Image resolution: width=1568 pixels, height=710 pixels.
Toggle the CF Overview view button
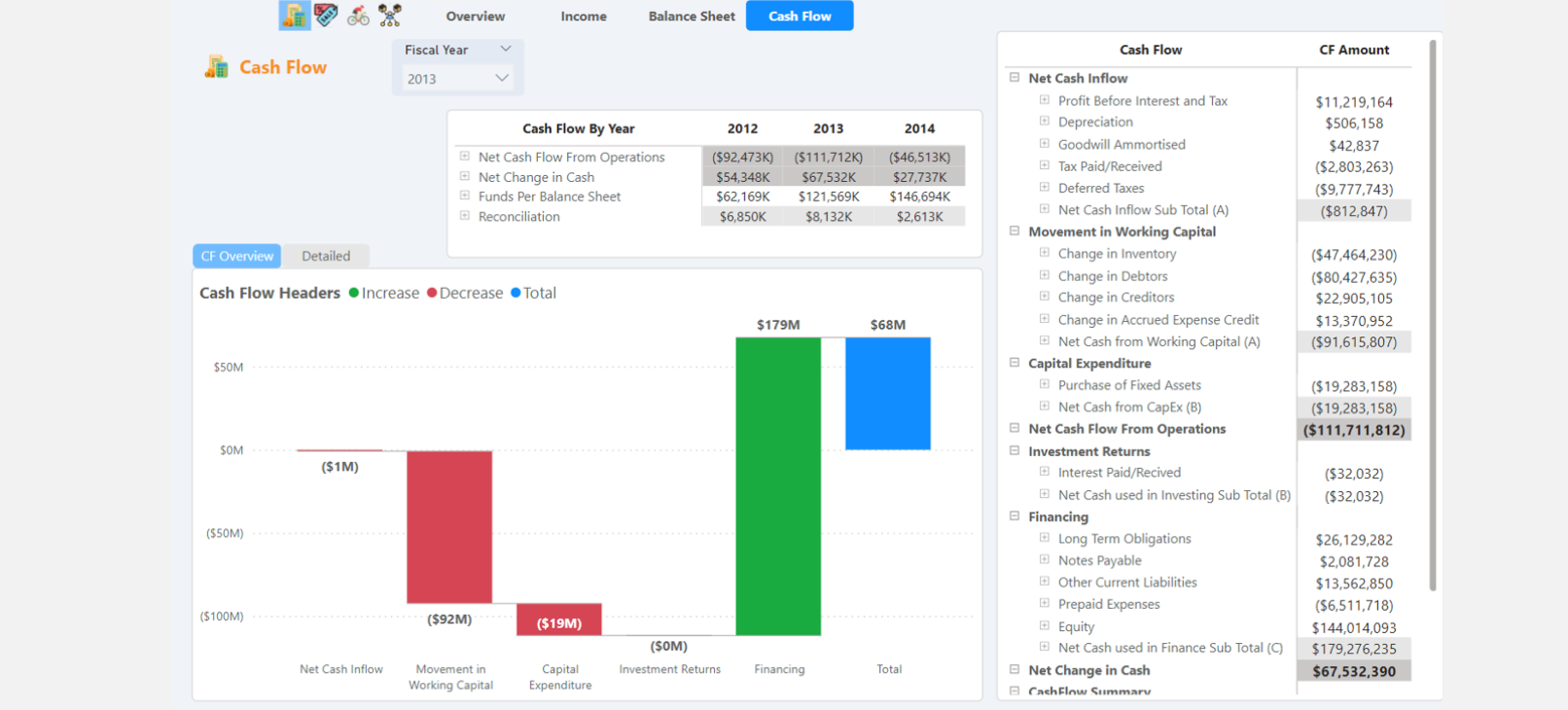point(237,256)
